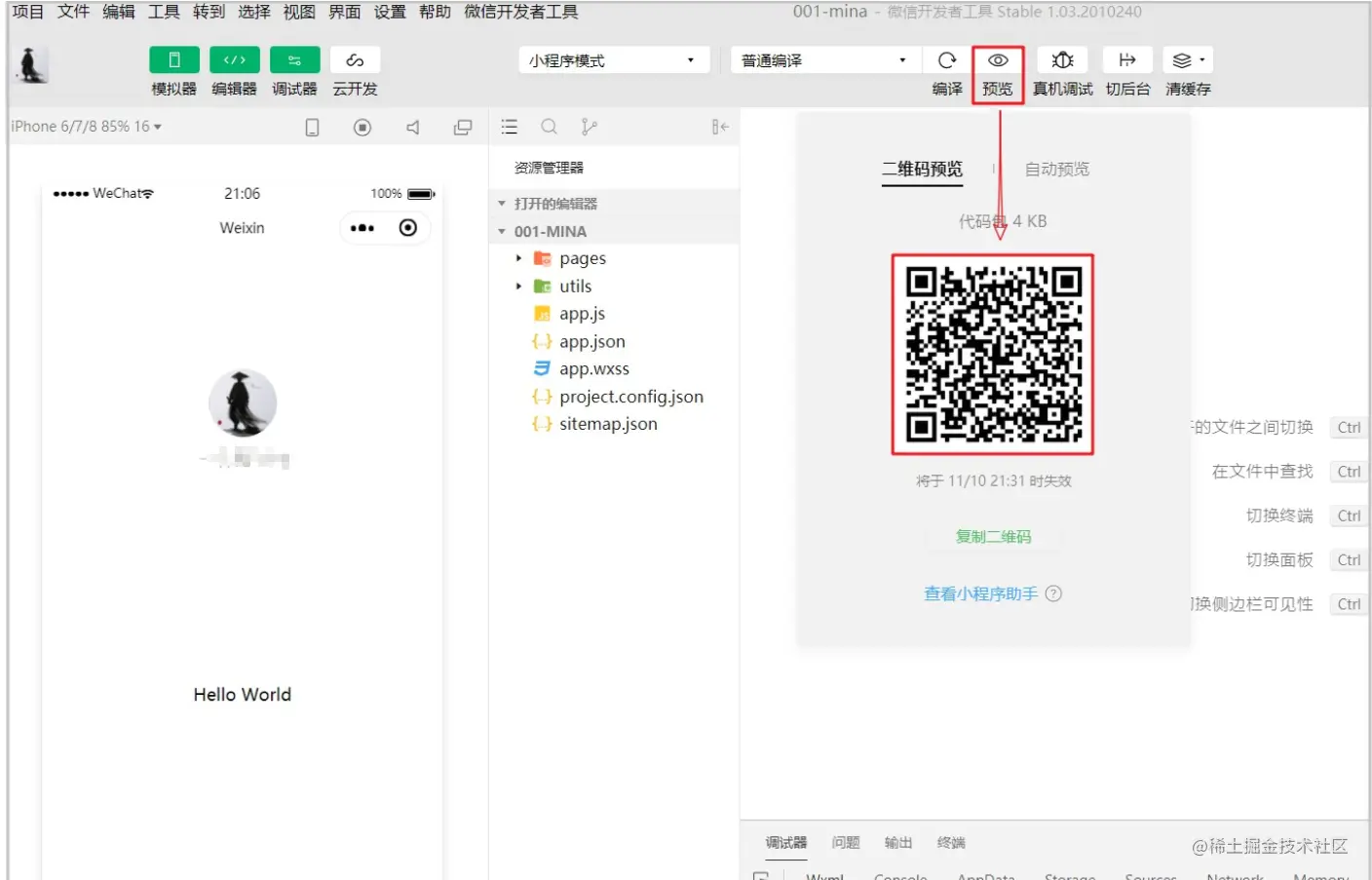This screenshot has height=880, width=1372.
Task: Click the explorer list icon in editor sidebar
Action: (510, 127)
